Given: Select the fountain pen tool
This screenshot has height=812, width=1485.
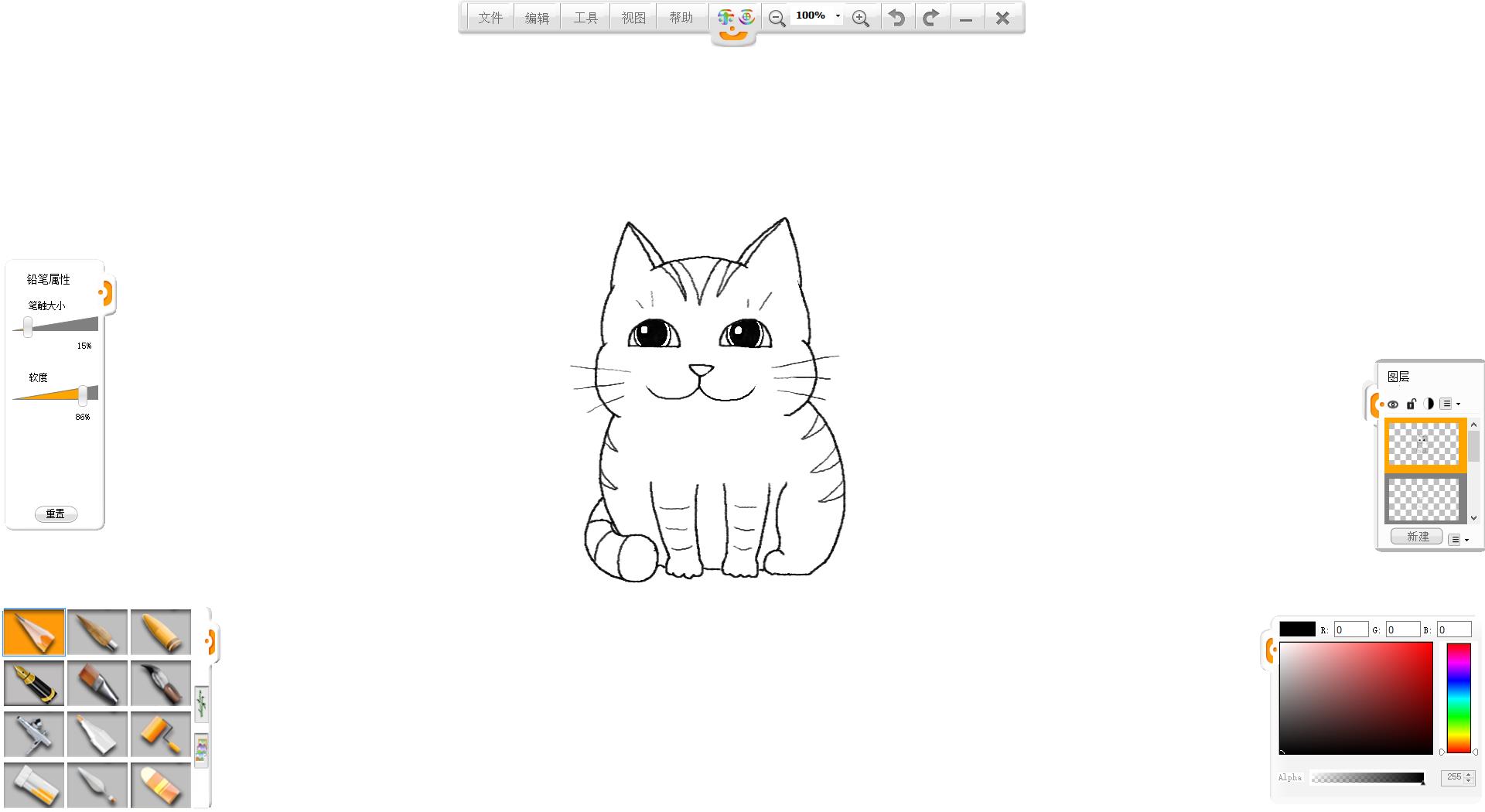Looking at the screenshot, I should (x=34, y=683).
